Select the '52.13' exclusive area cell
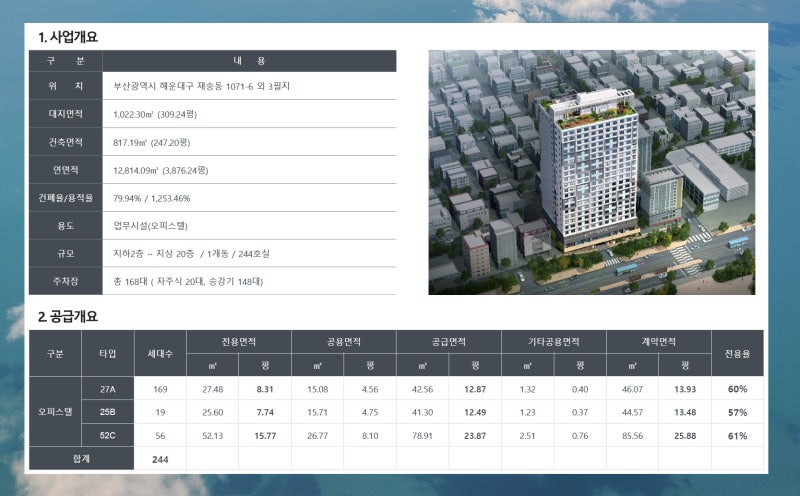 point(213,435)
